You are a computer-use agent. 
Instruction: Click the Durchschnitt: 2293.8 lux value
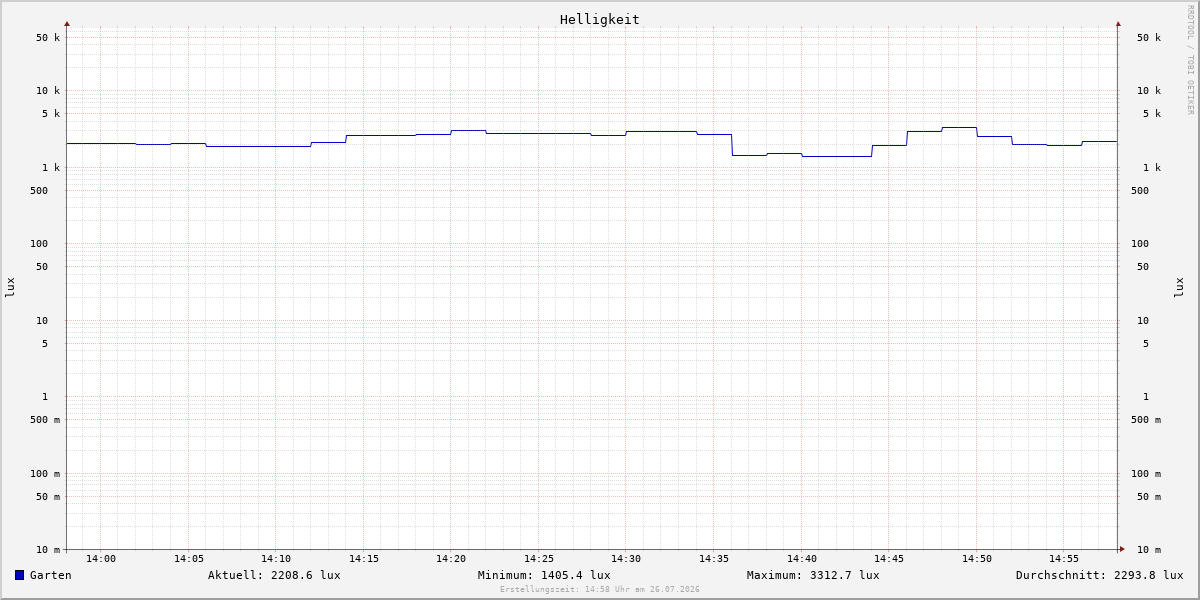point(1099,575)
